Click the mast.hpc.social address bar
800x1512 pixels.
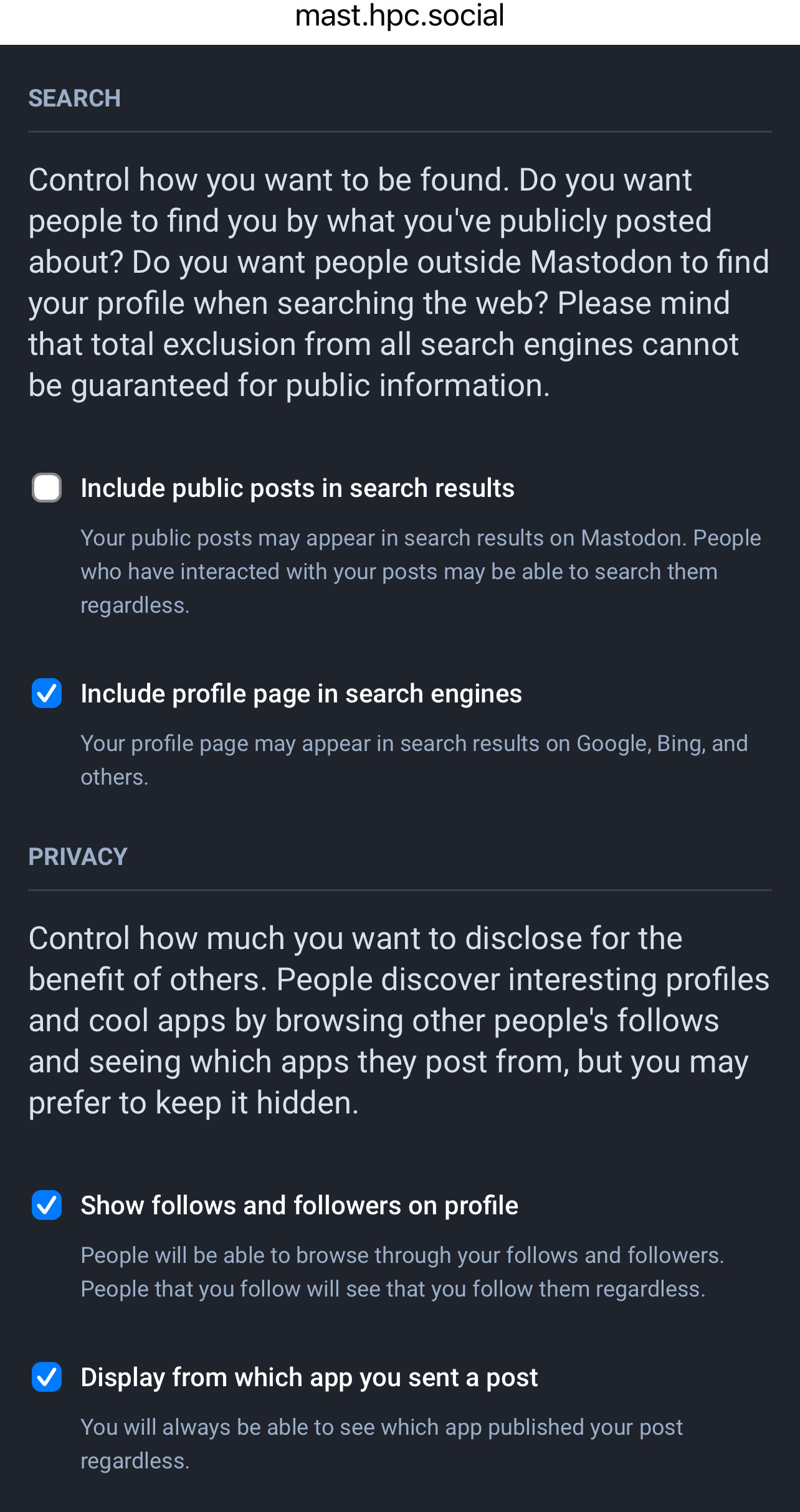coord(399,16)
